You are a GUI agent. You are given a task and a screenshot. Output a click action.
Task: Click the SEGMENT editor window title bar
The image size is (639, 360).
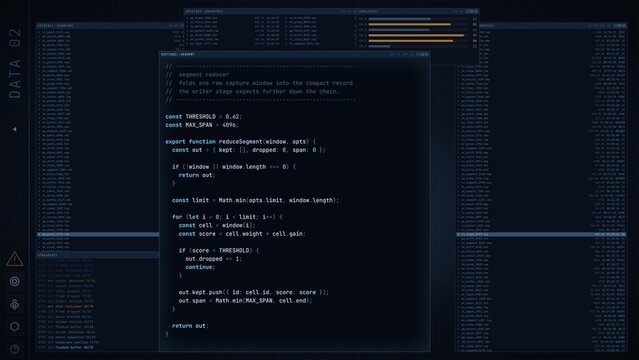pyautogui.click(x=295, y=54)
